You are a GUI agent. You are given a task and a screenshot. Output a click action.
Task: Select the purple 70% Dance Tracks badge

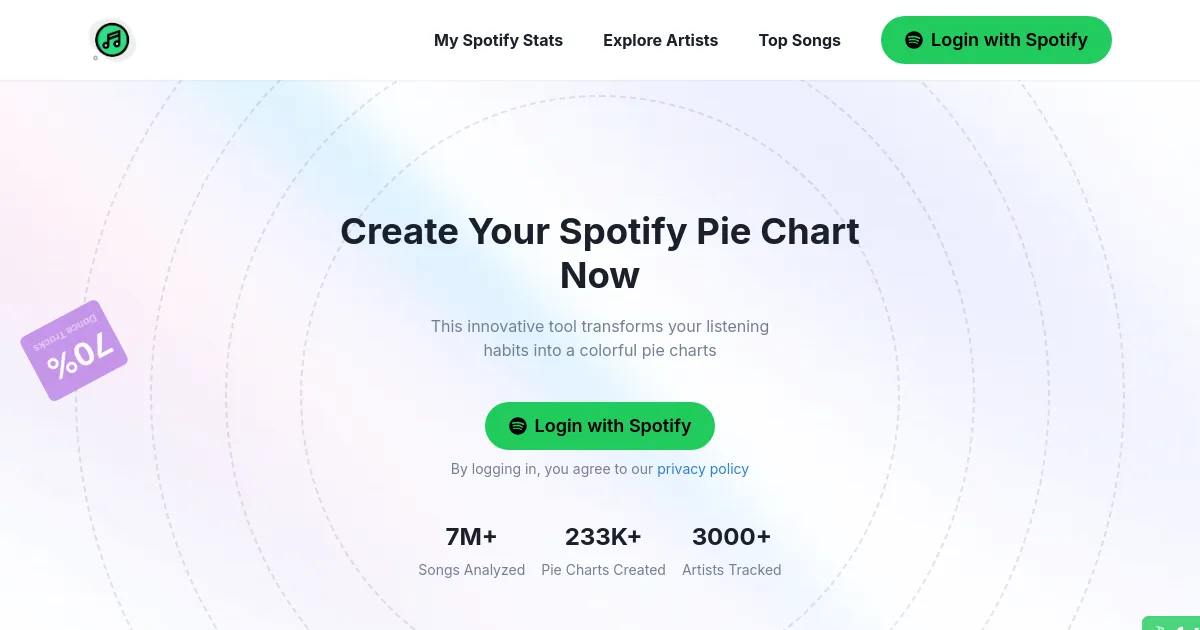(73, 350)
